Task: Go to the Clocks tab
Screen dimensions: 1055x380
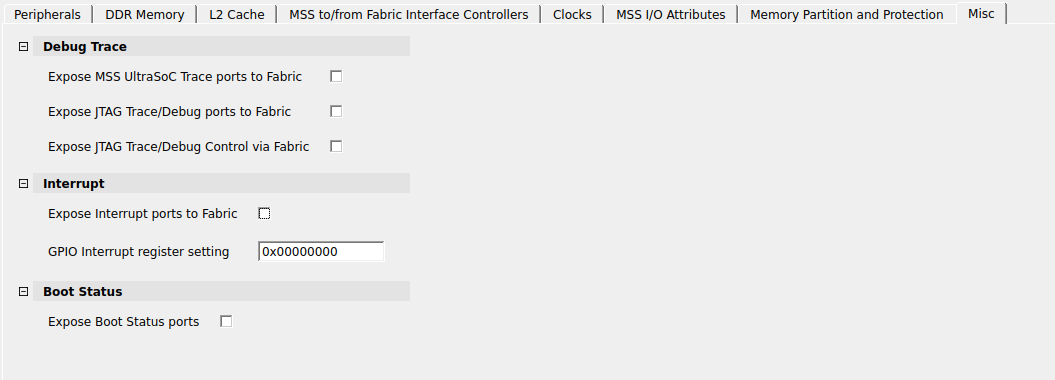Action: (572, 14)
